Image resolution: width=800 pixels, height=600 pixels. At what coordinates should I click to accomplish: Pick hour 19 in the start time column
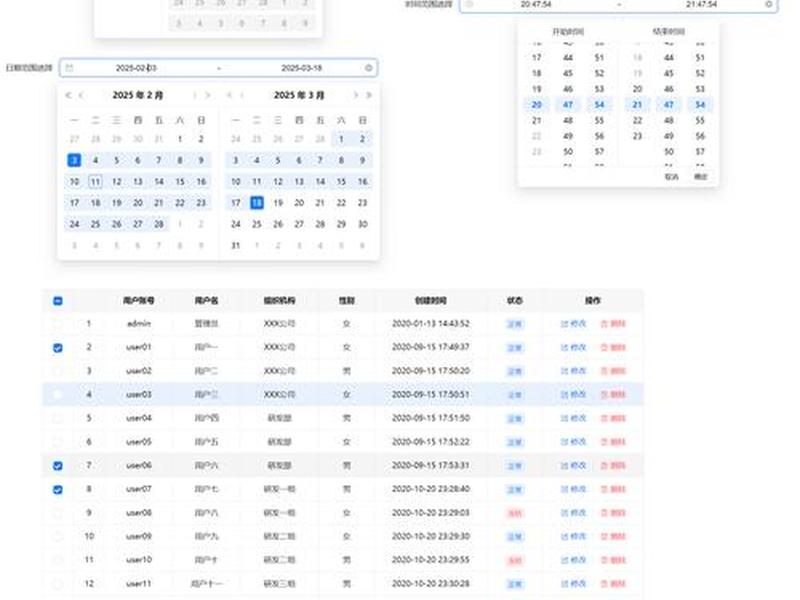537,89
